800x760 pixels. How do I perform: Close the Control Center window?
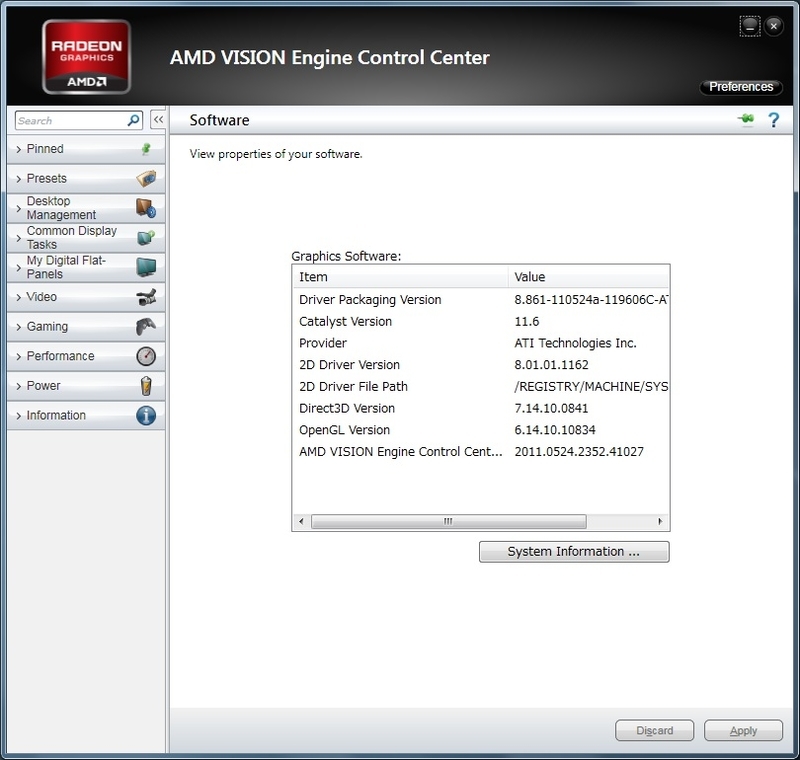pos(774,26)
